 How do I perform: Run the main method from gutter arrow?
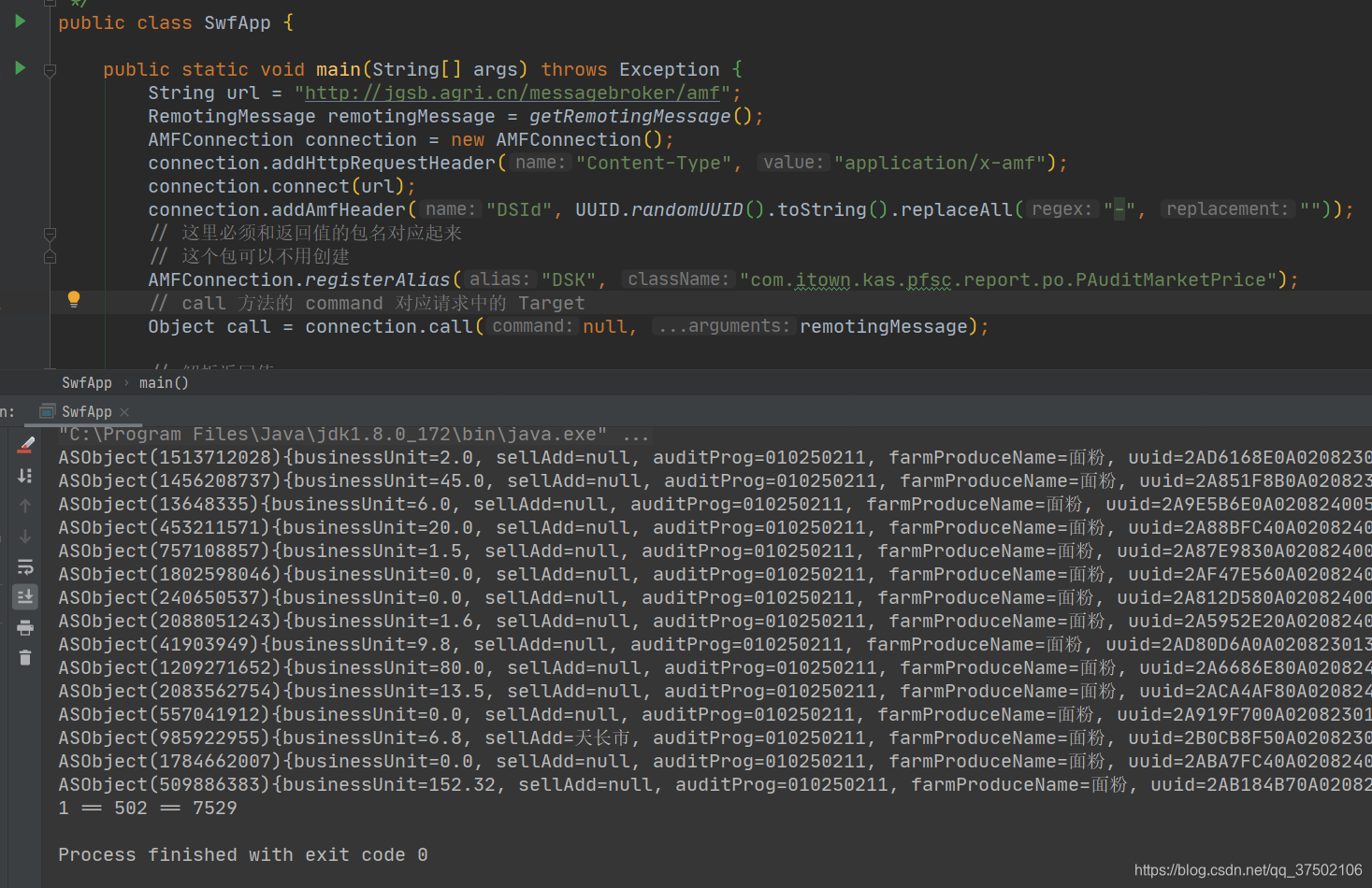(20, 67)
